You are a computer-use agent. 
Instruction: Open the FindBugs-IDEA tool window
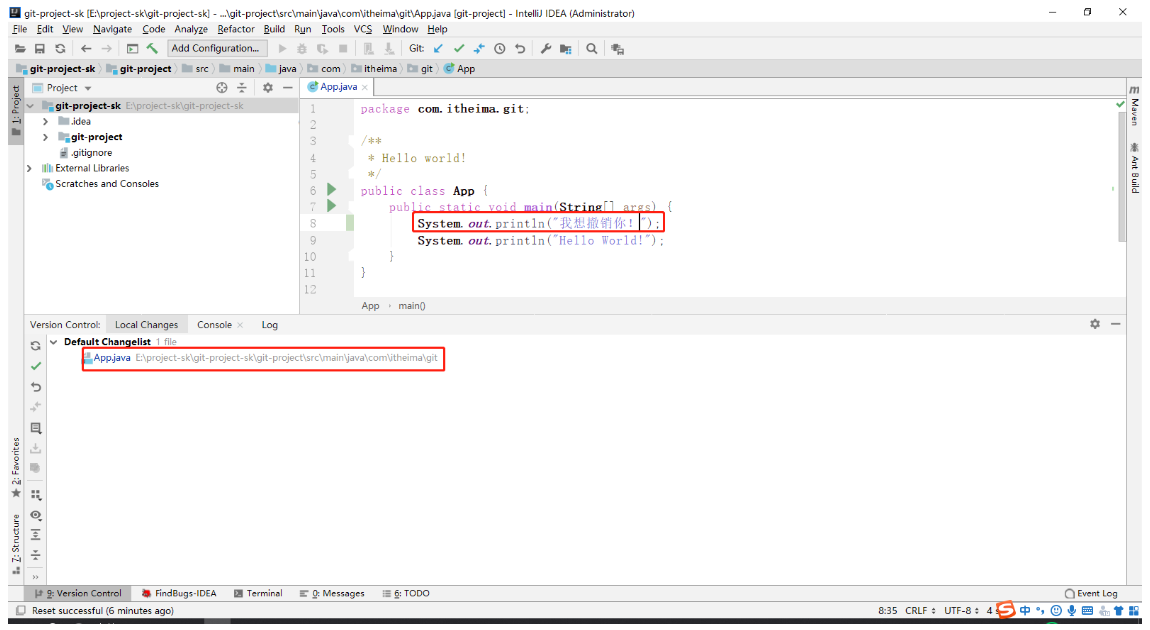179,593
